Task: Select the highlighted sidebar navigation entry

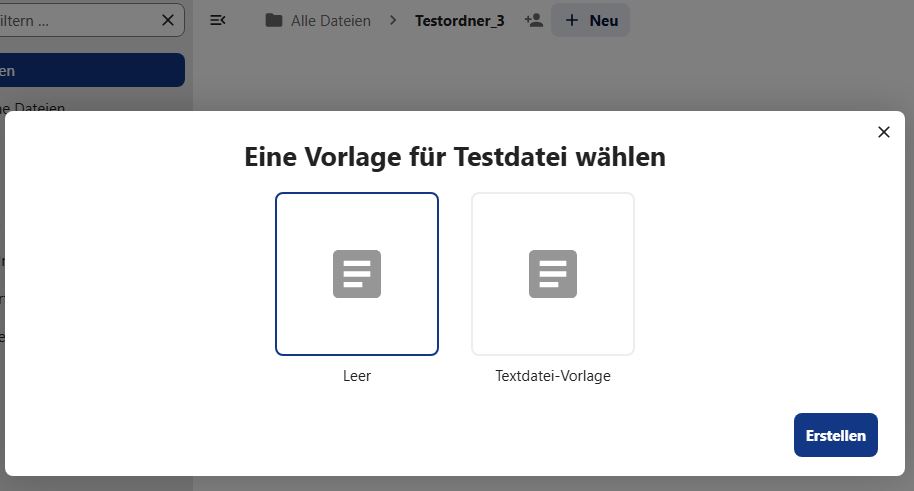Action: [x=90, y=70]
